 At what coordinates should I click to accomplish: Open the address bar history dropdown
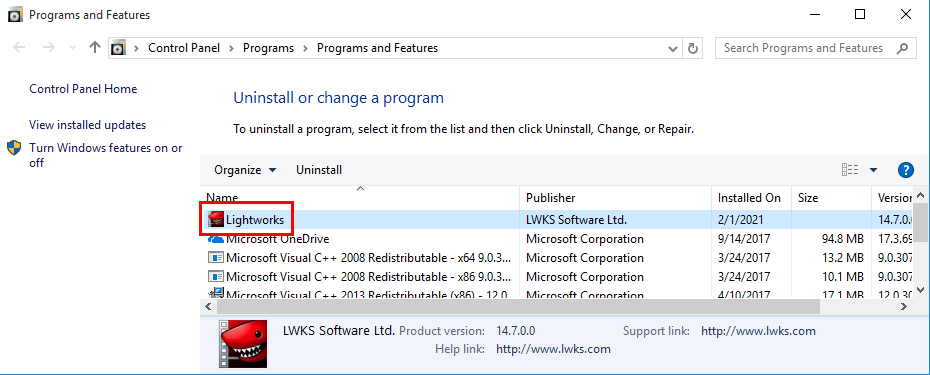(673, 48)
